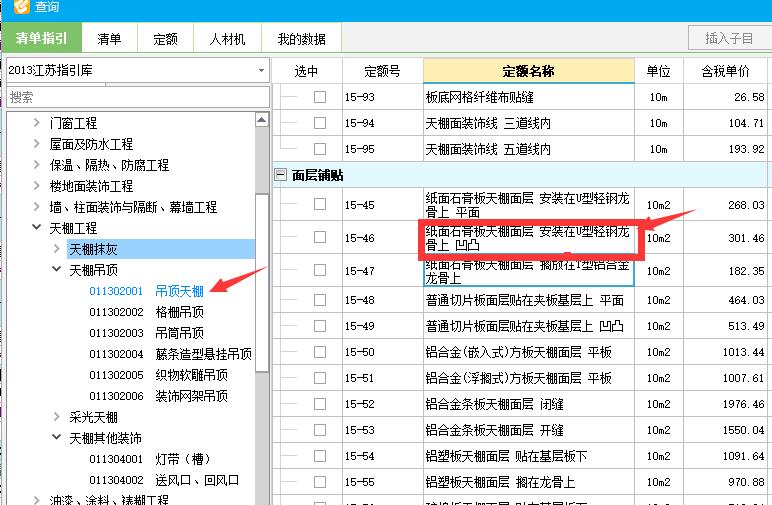Click the 选中 column header
Viewport: 772px width, 505px height.
click(x=306, y=71)
